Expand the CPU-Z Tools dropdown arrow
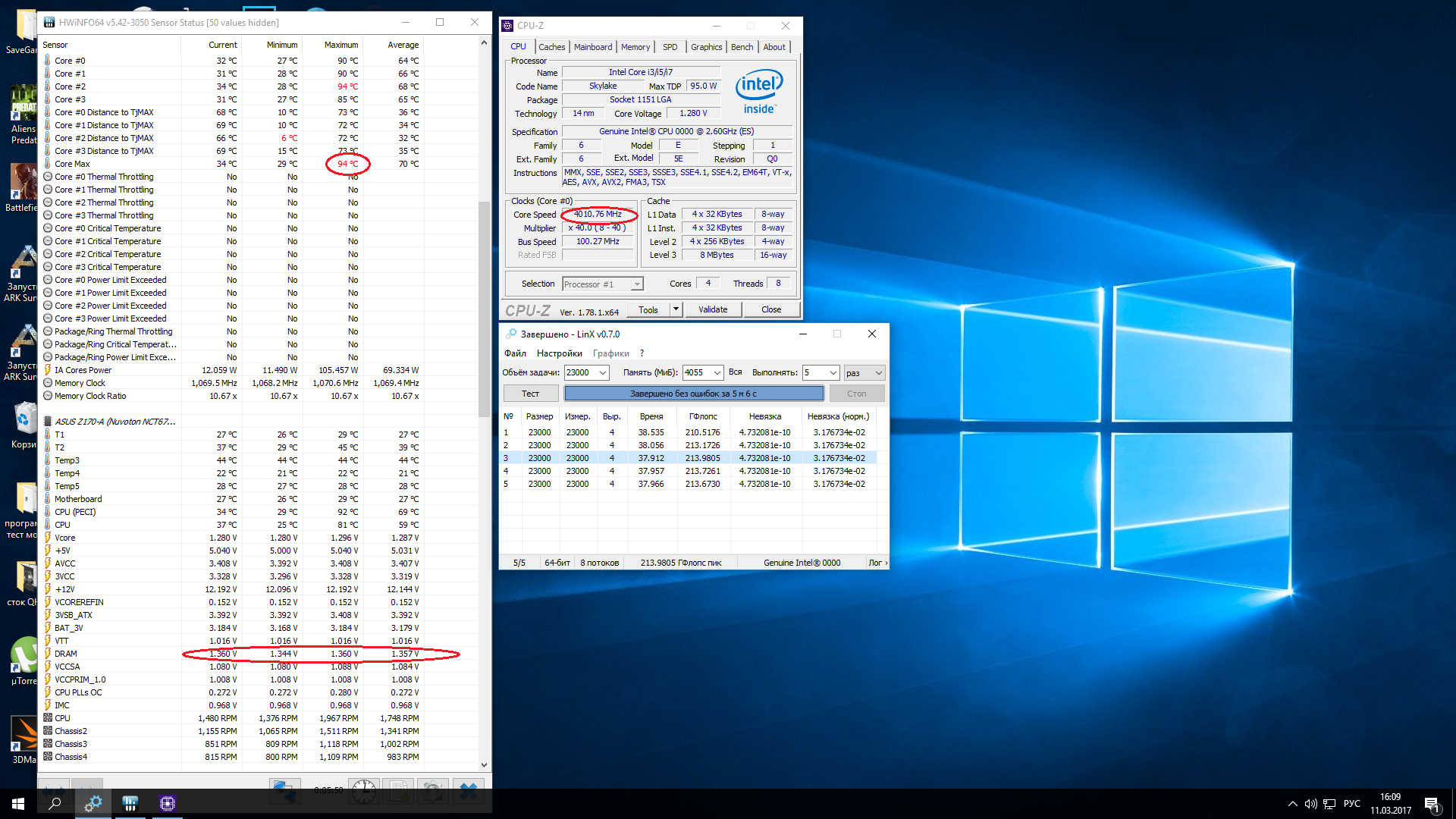This screenshot has width=1456, height=819. (676, 309)
